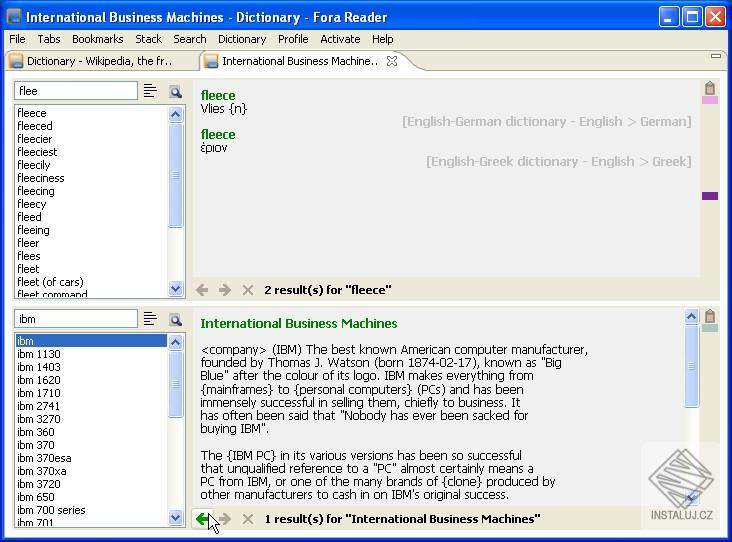
Task: Click the clipboard icon in lower definition pane
Action: pos(710,316)
